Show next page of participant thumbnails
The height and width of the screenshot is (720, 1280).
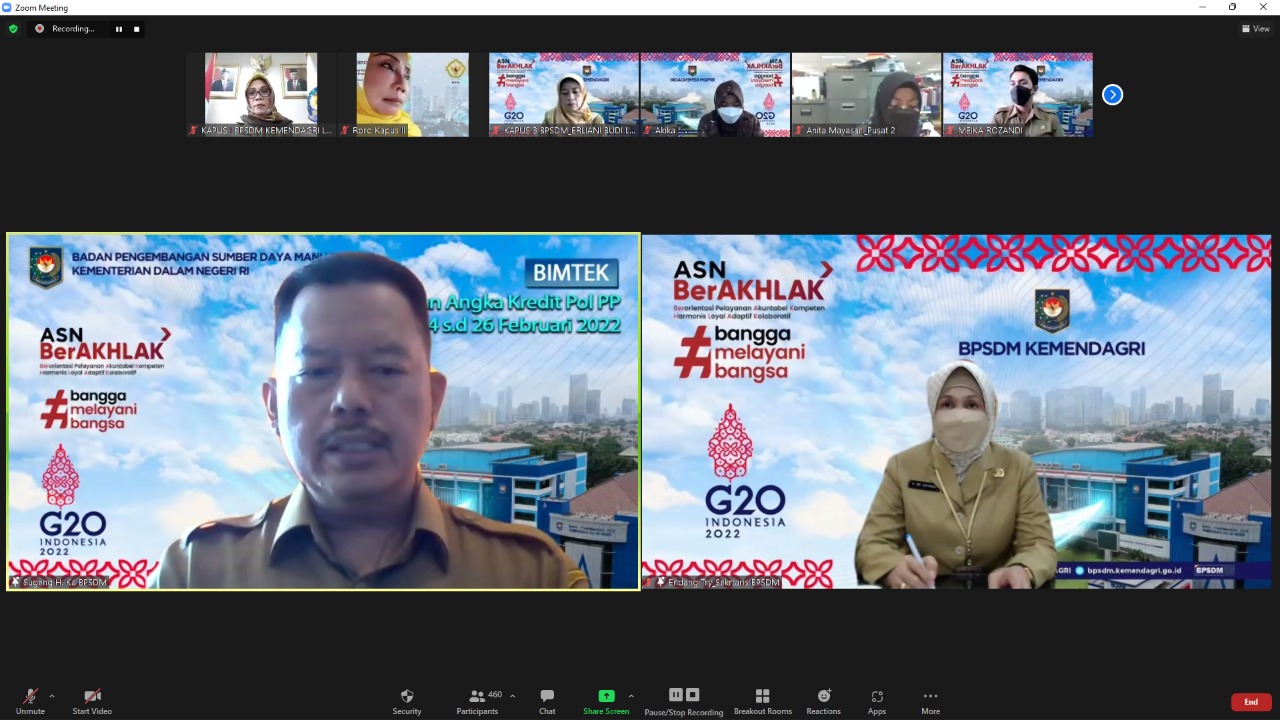1112,94
